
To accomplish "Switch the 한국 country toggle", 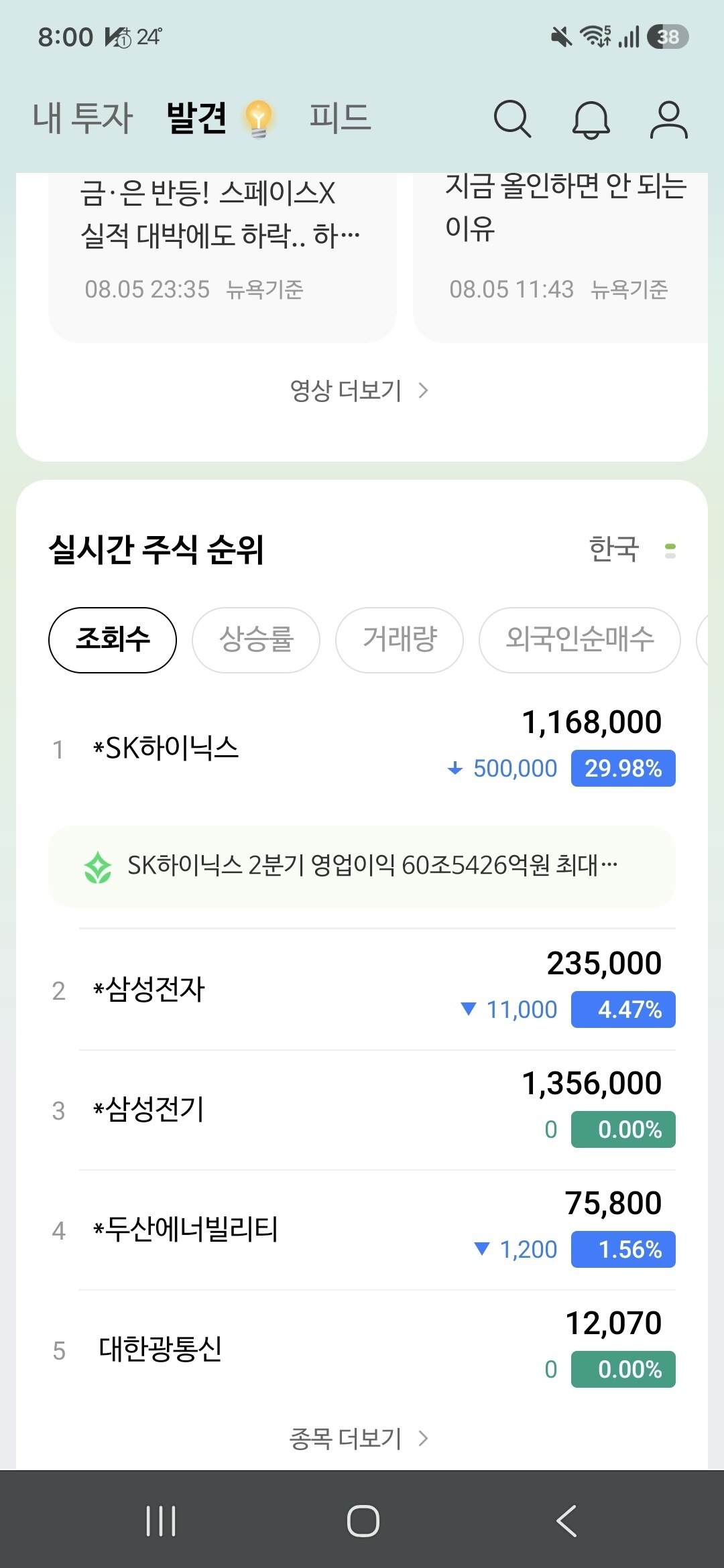I will (632, 549).
